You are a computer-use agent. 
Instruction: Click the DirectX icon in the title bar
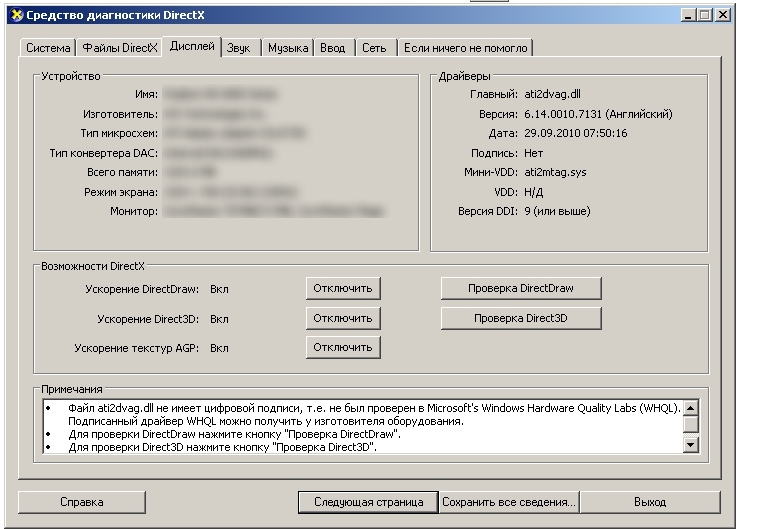(x=16, y=15)
